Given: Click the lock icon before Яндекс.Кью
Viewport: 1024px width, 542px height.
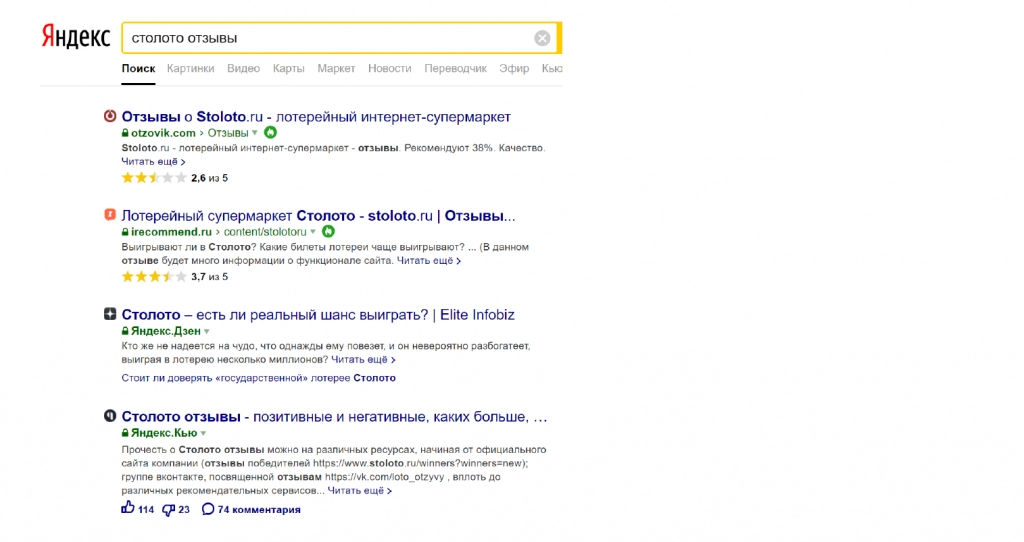Looking at the screenshot, I should [125, 433].
